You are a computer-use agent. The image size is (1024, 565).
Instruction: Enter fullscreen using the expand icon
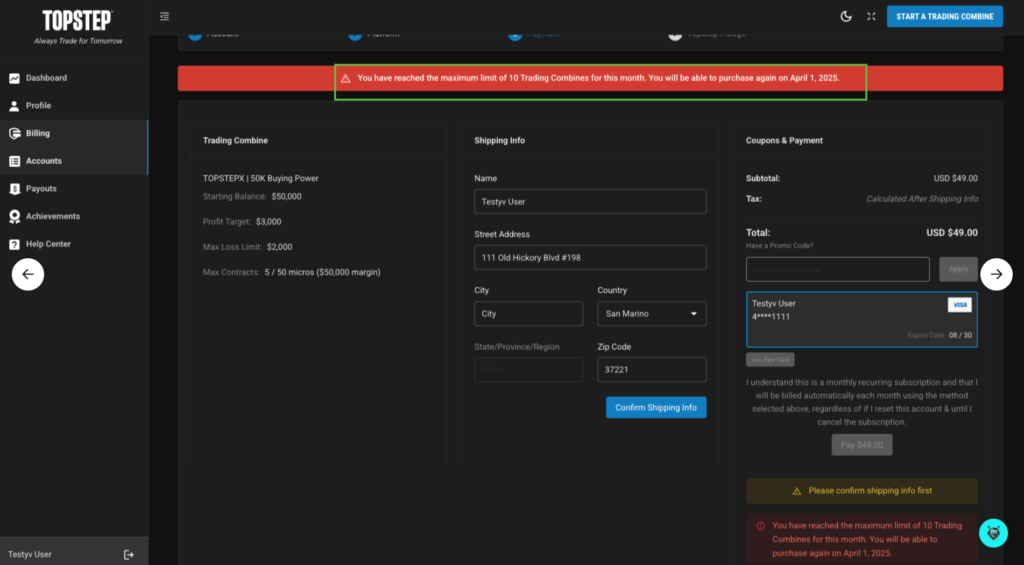[871, 16]
